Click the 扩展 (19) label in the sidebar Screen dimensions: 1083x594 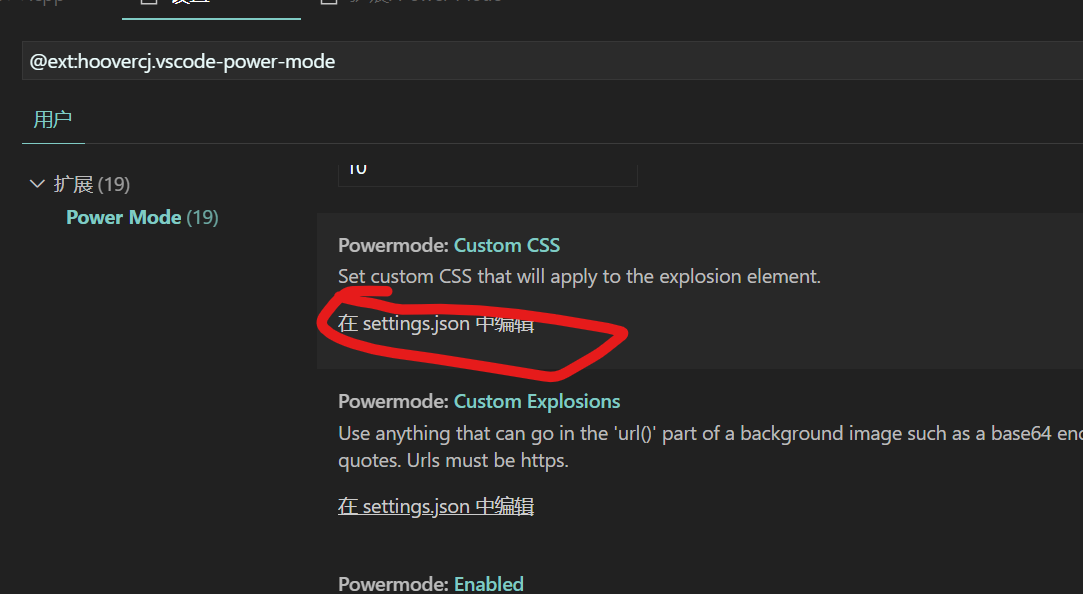point(89,184)
